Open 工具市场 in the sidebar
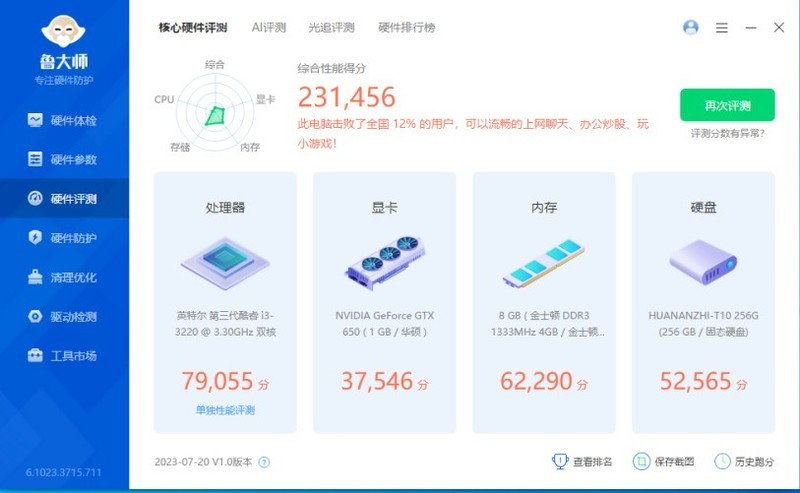800x493 pixels. pos(64,356)
